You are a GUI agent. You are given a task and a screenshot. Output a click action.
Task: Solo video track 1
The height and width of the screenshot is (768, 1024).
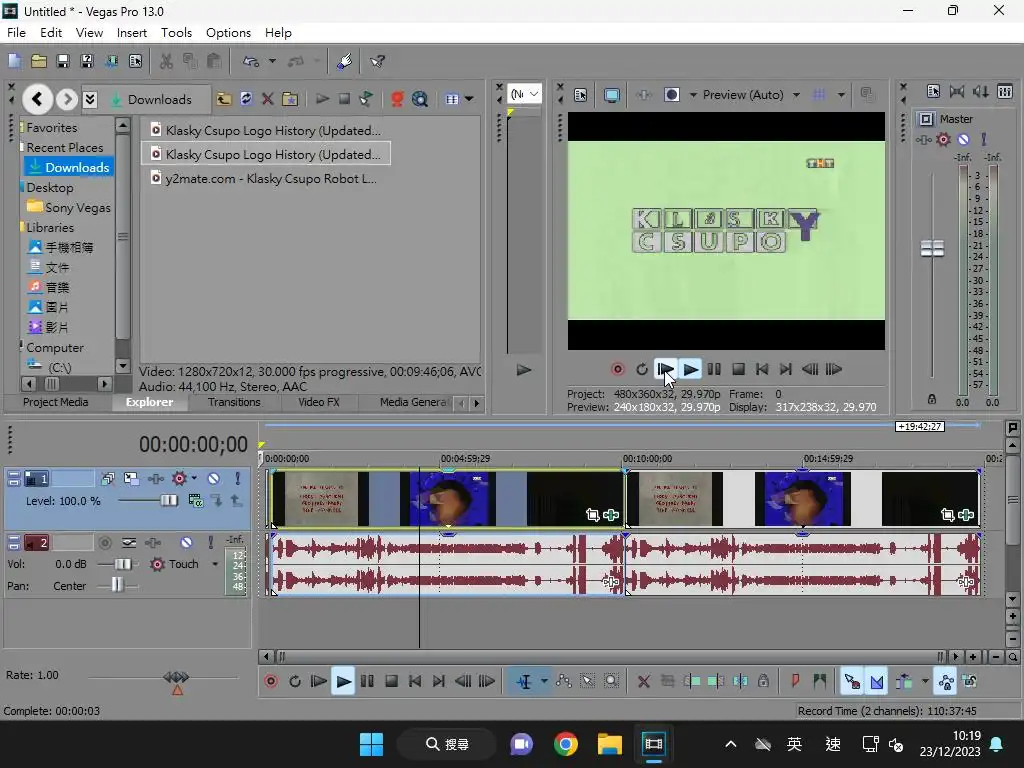pos(238,479)
